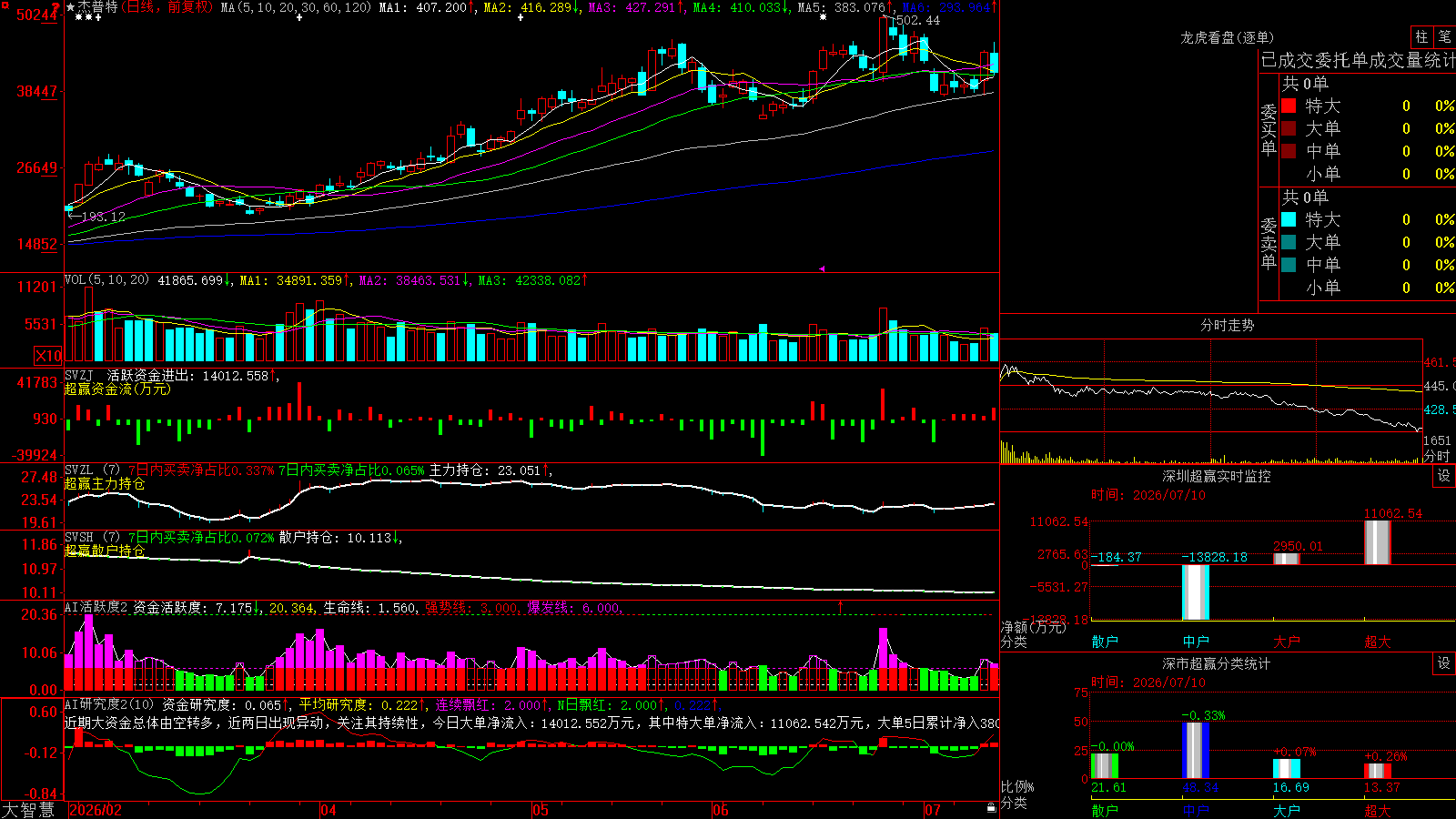Viewport: 1456px width, 819px height.
Task: Click the 超赢散户持仓 label
Action: tap(105, 551)
